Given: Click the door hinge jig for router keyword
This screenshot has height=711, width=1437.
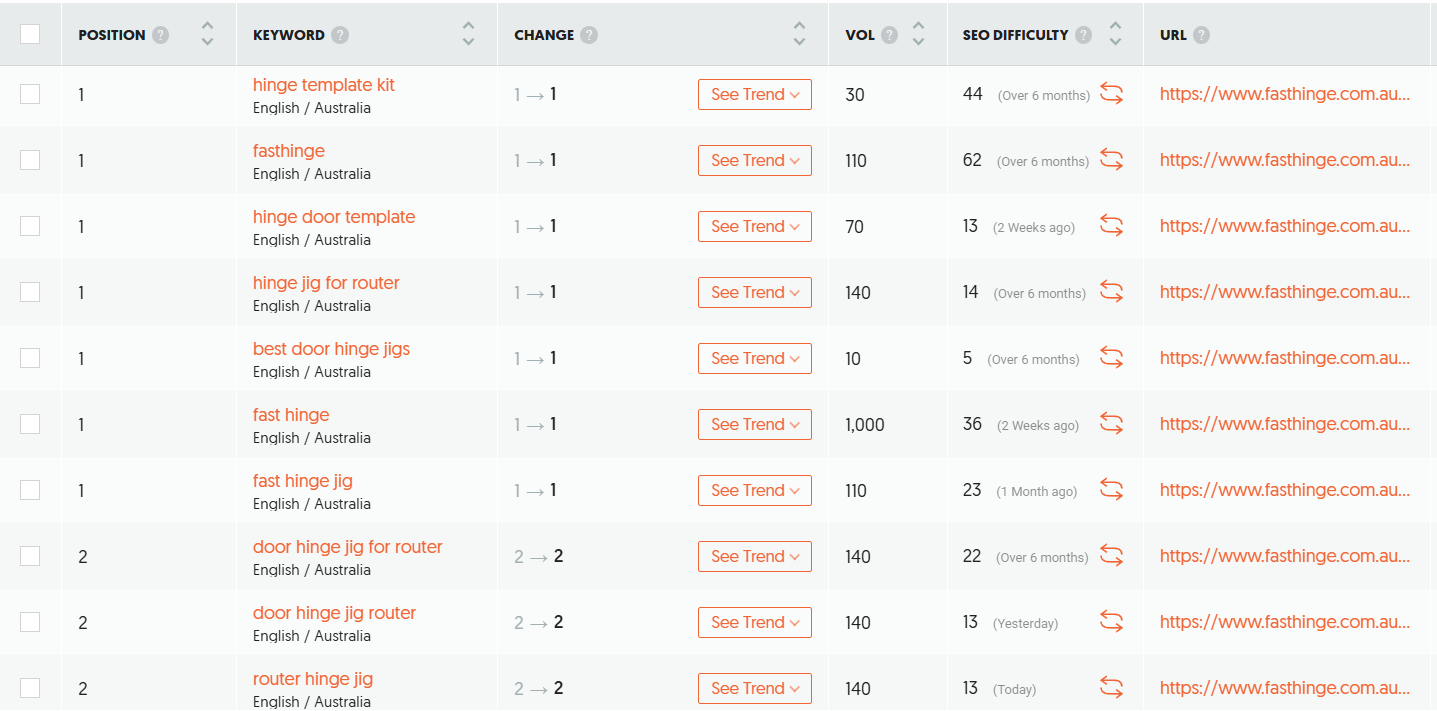Looking at the screenshot, I should click(347, 547).
